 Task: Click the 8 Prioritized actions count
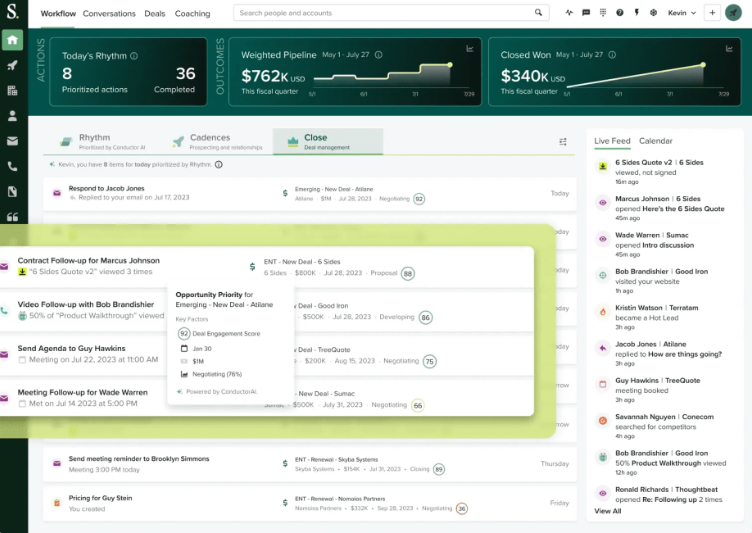[67, 73]
